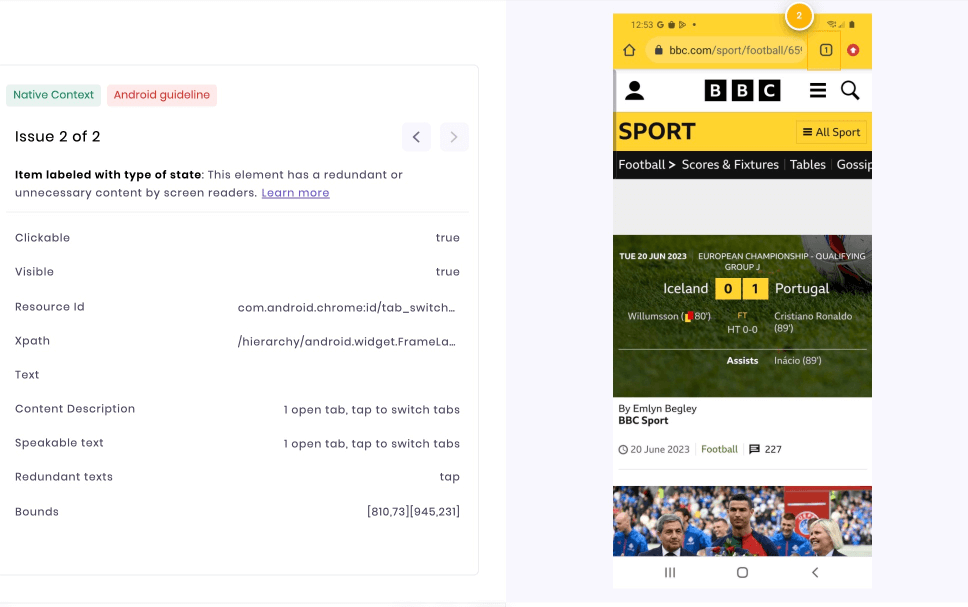Open the BBC hamburger menu
This screenshot has height=607, width=968.
[x=818, y=91]
